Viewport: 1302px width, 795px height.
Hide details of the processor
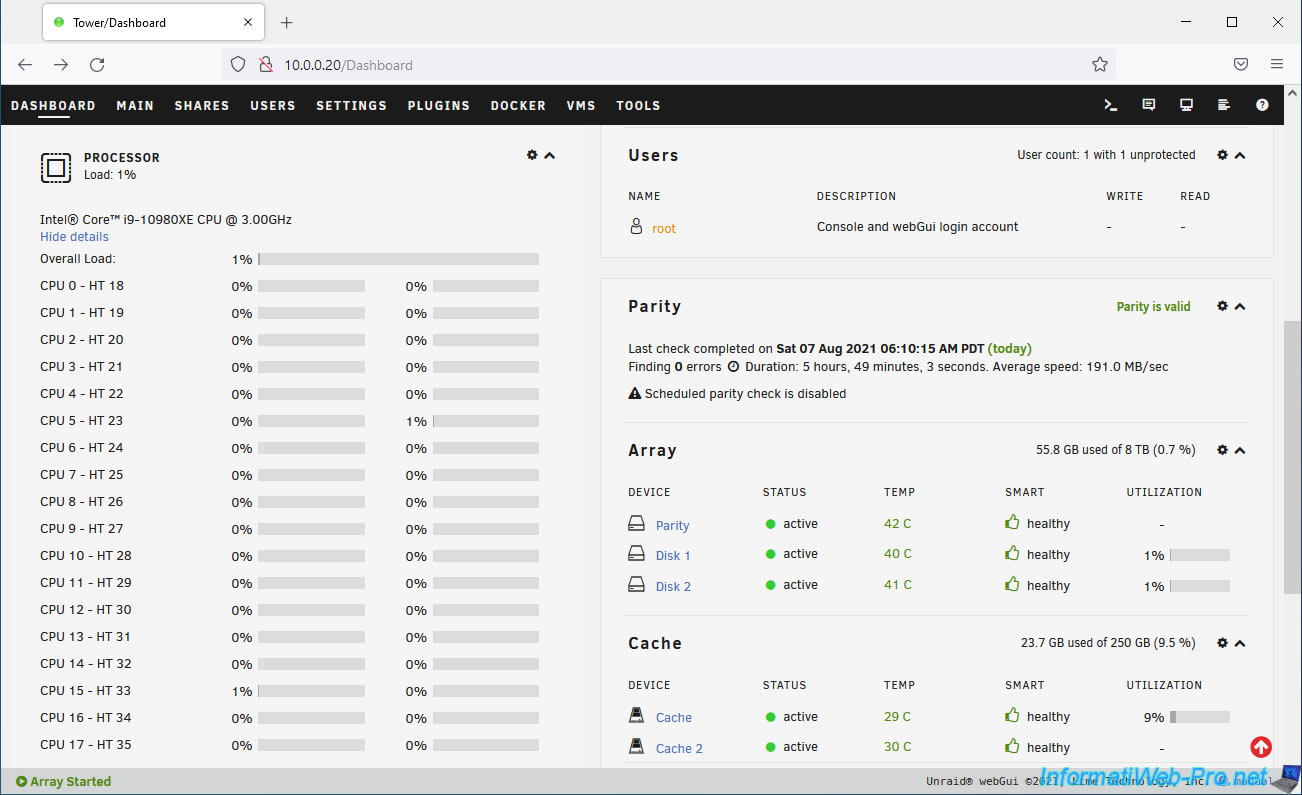pyautogui.click(x=74, y=237)
